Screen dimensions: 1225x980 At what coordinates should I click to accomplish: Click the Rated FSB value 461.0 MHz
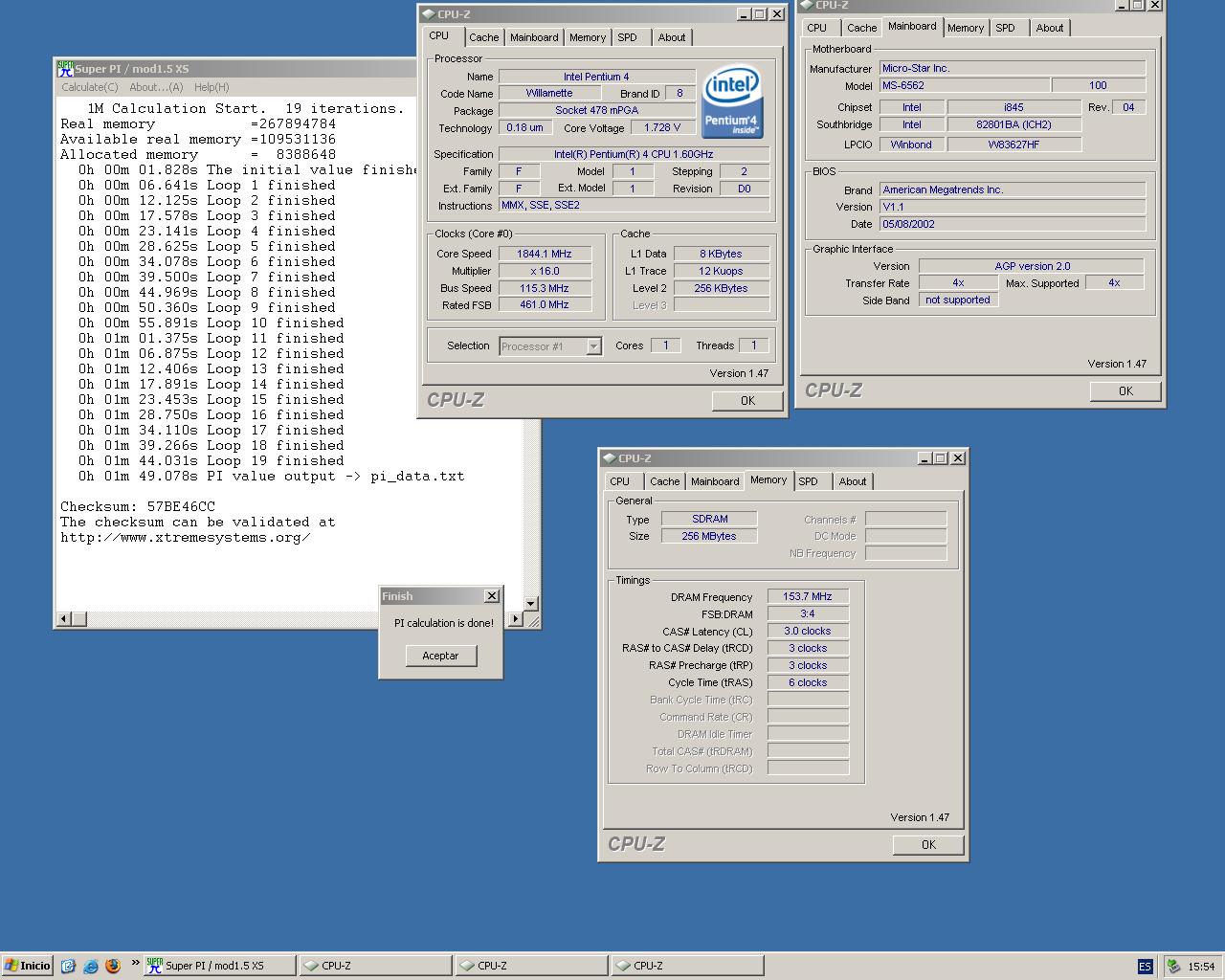(545, 305)
